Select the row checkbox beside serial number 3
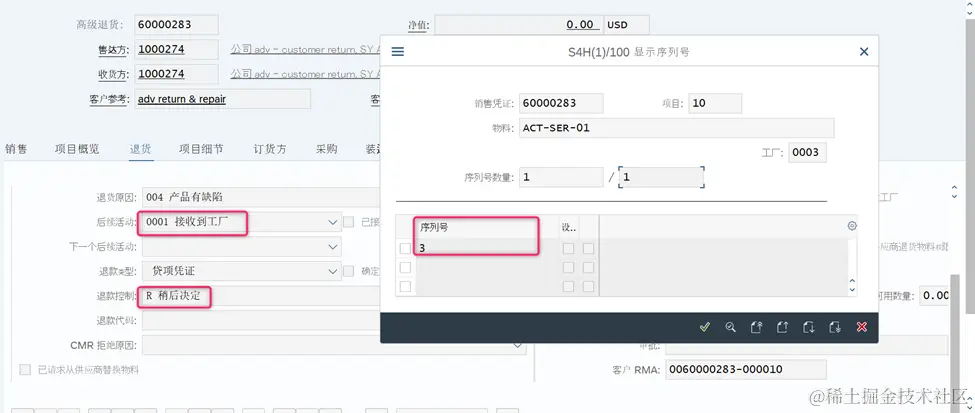The image size is (975, 413). (405, 248)
